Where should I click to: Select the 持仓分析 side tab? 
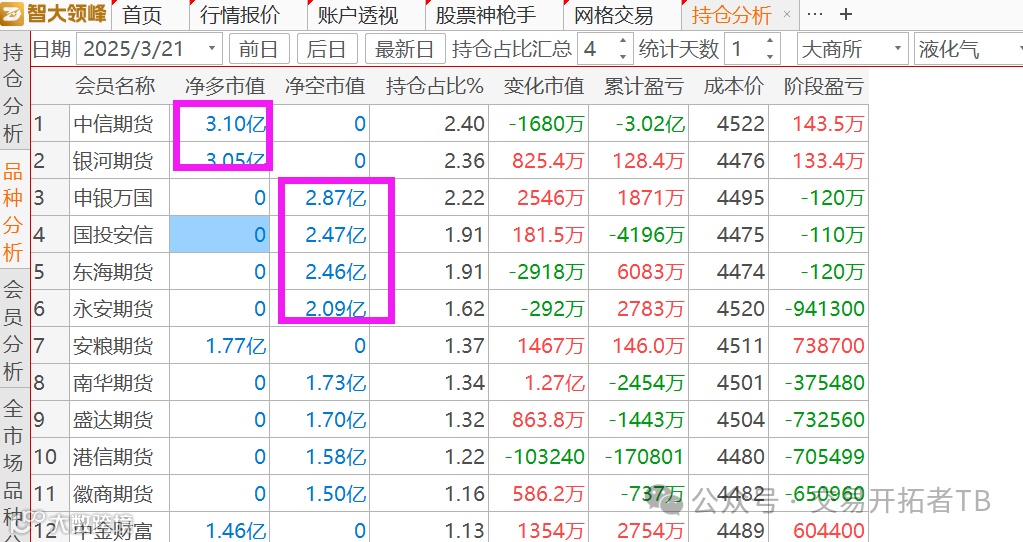(x=13, y=93)
